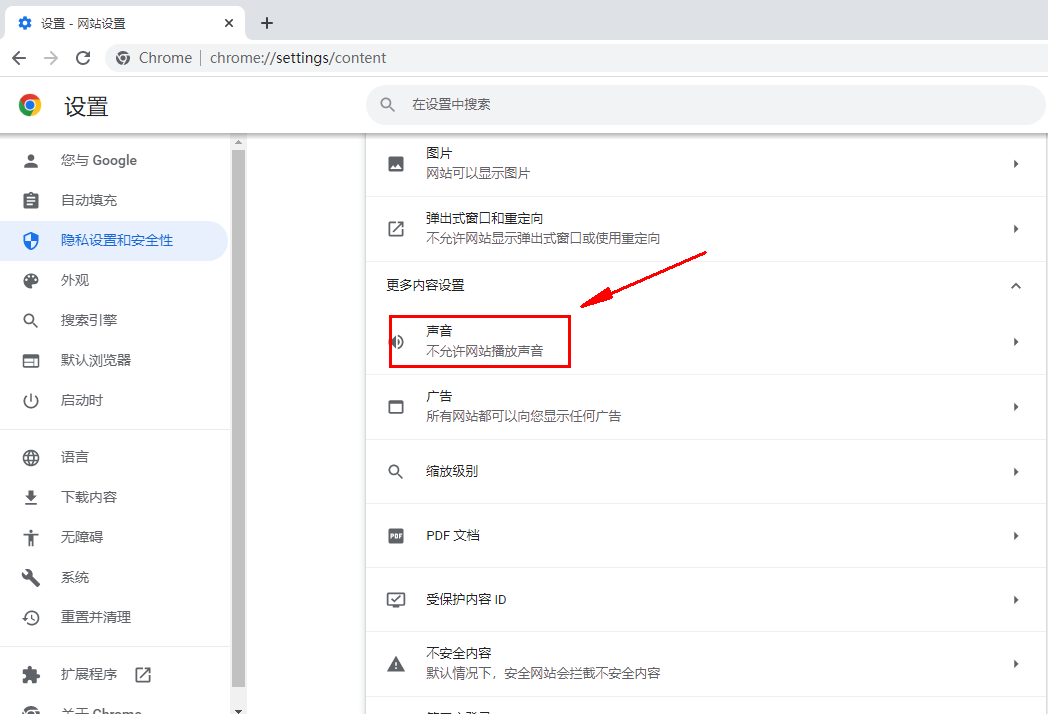
Task: Click the browser window icon for 默认浏览器
Action: [x=31, y=360]
